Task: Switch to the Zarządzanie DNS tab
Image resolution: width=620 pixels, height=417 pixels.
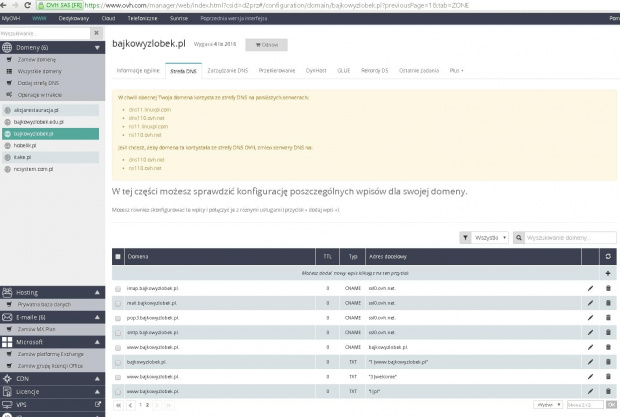Action: pos(228,71)
